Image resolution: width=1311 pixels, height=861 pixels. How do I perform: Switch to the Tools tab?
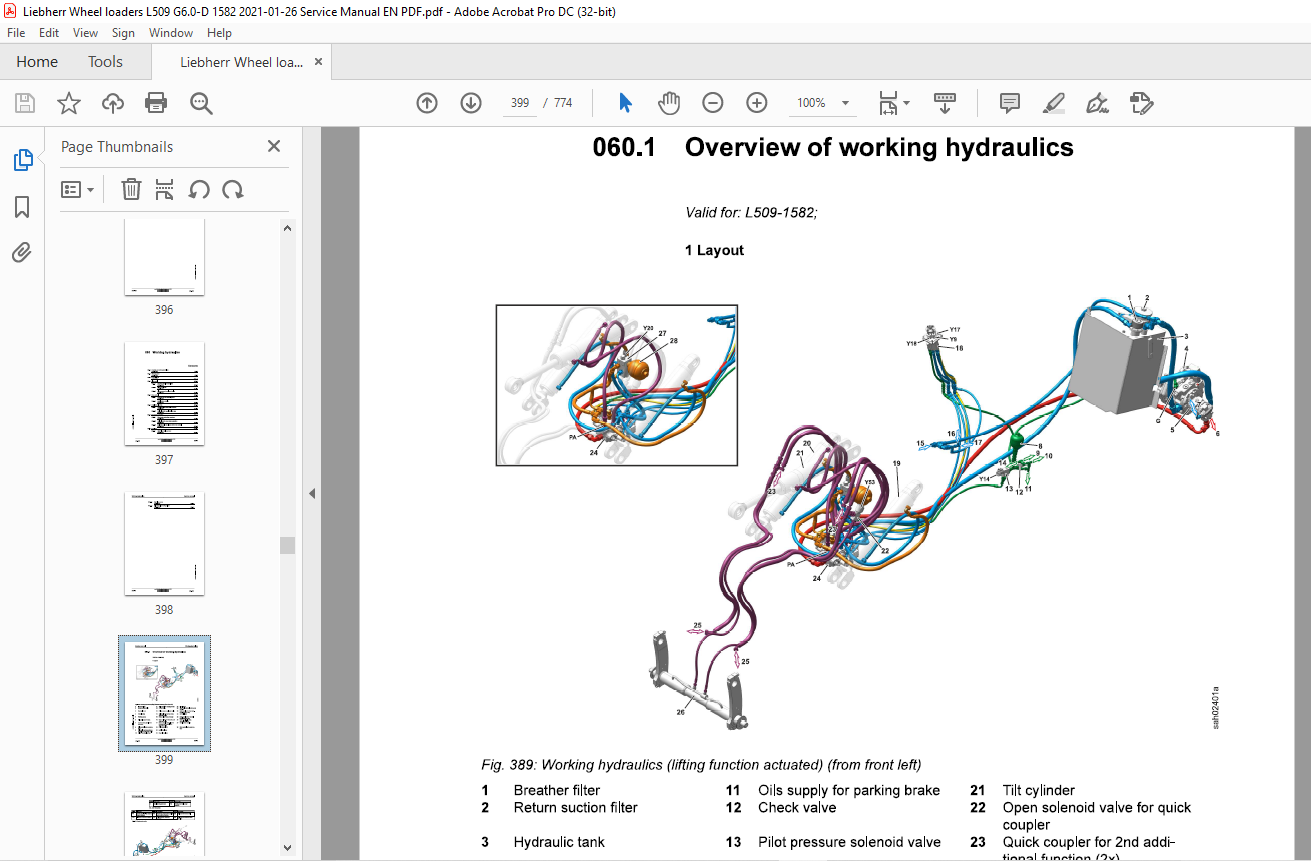pos(105,62)
